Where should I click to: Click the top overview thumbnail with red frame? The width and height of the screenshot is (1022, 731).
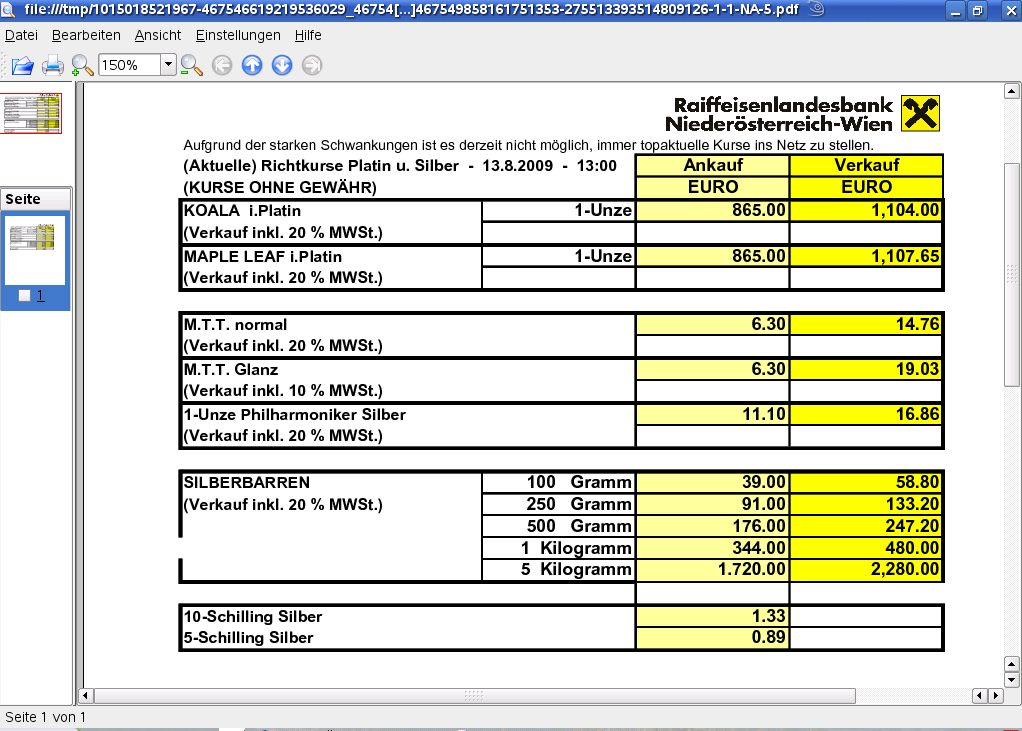[x=31, y=113]
